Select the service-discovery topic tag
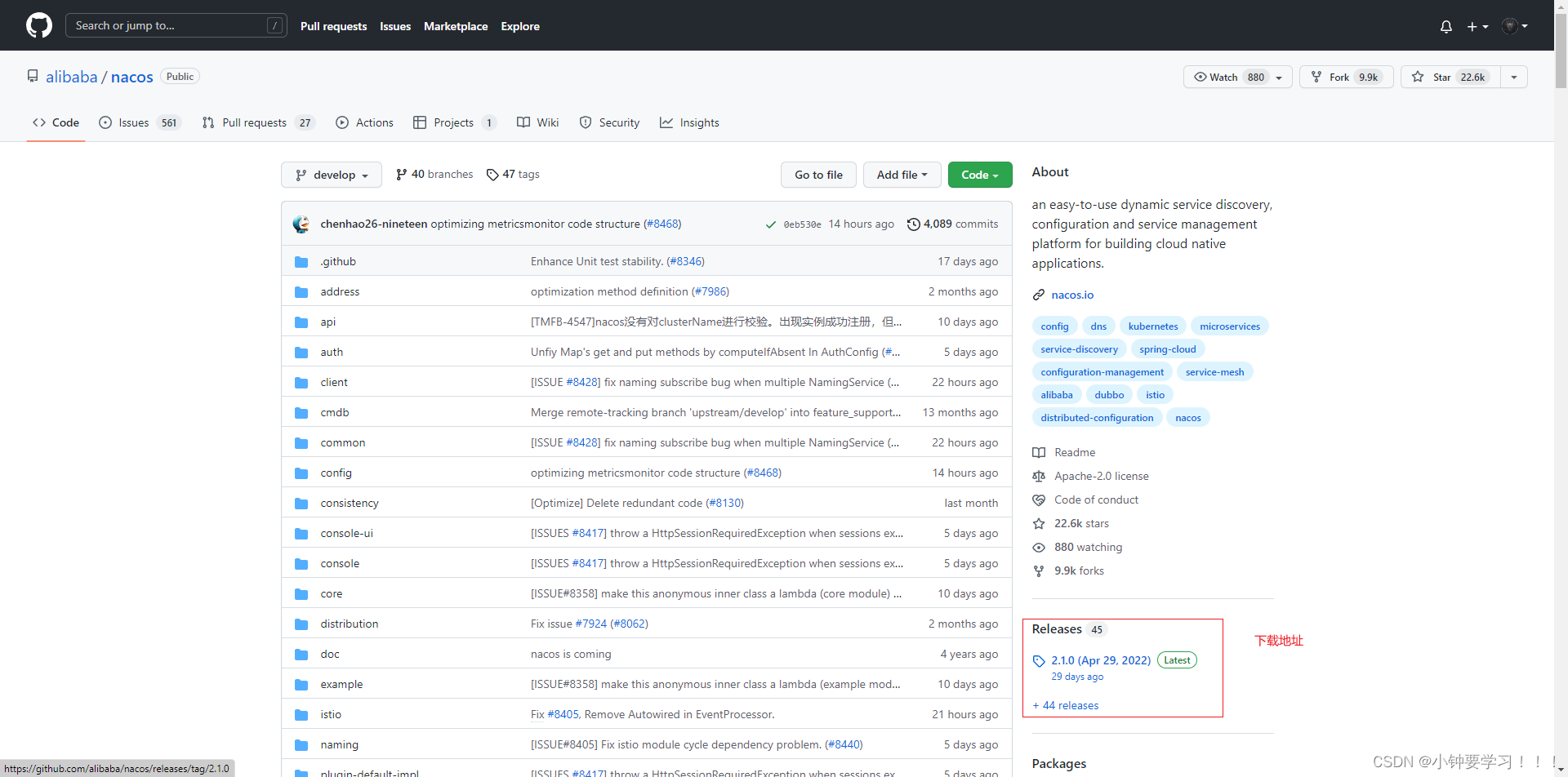The height and width of the screenshot is (777, 1568). (1079, 349)
